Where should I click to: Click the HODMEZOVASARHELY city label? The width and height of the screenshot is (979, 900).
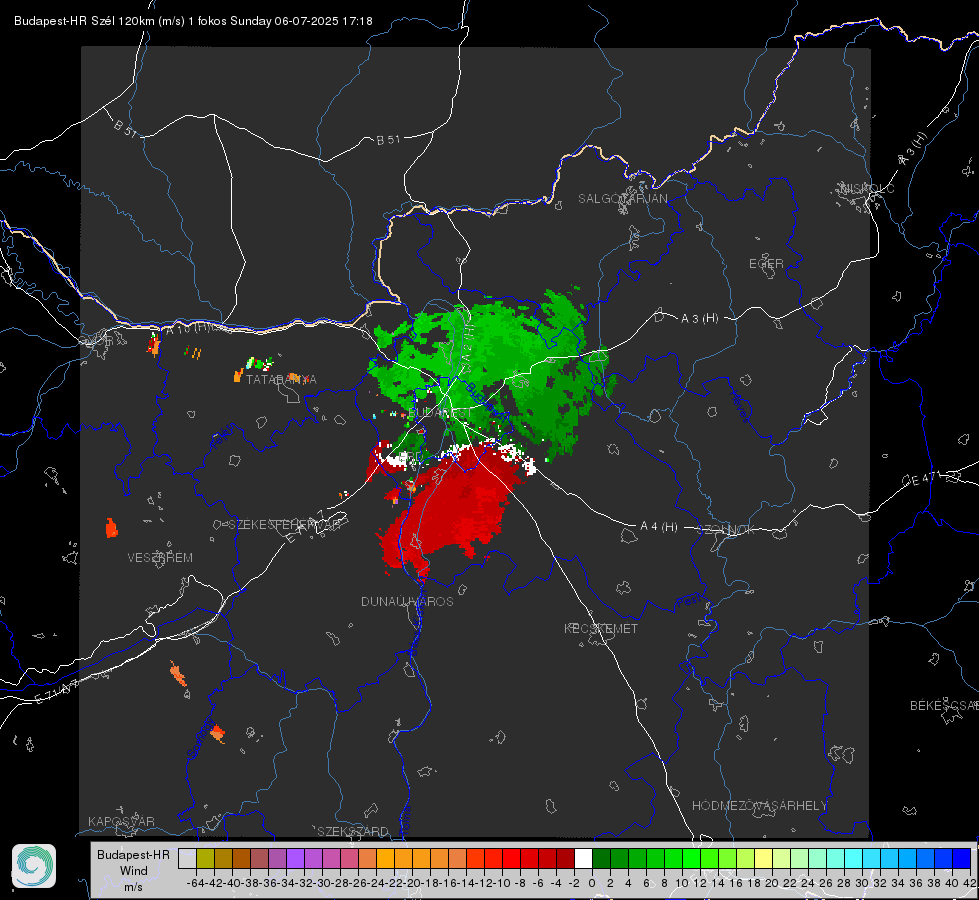click(759, 806)
